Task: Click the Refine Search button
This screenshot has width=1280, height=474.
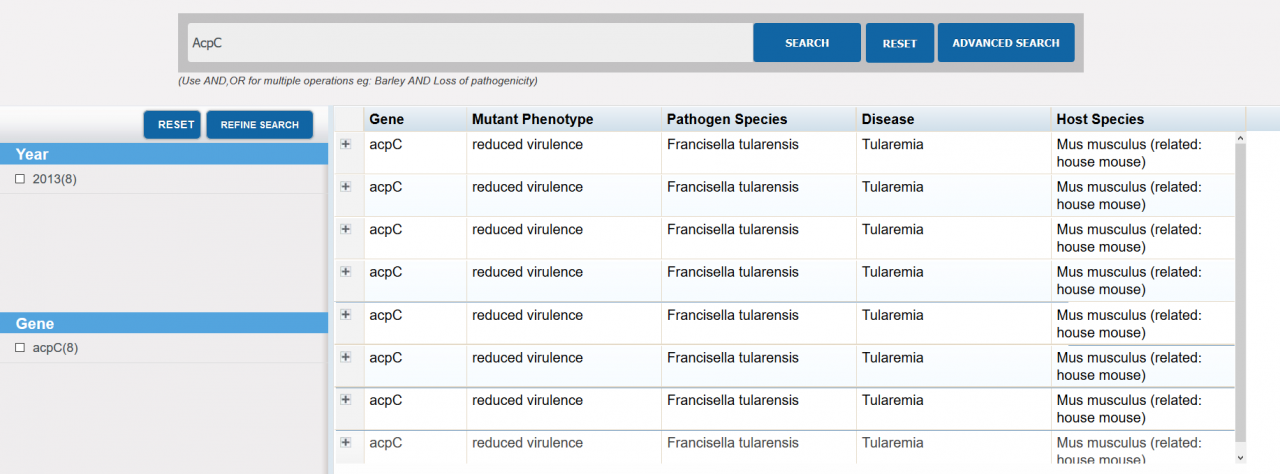Action: coord(259,125)
